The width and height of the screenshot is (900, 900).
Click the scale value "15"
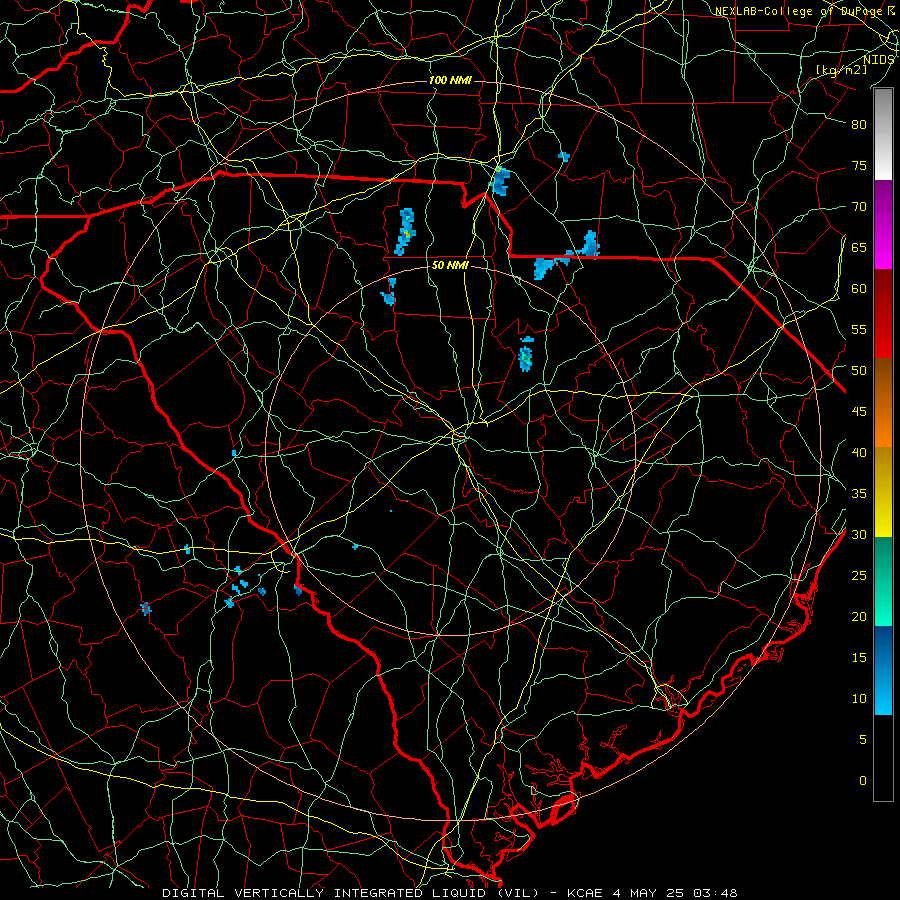point(859,658)
